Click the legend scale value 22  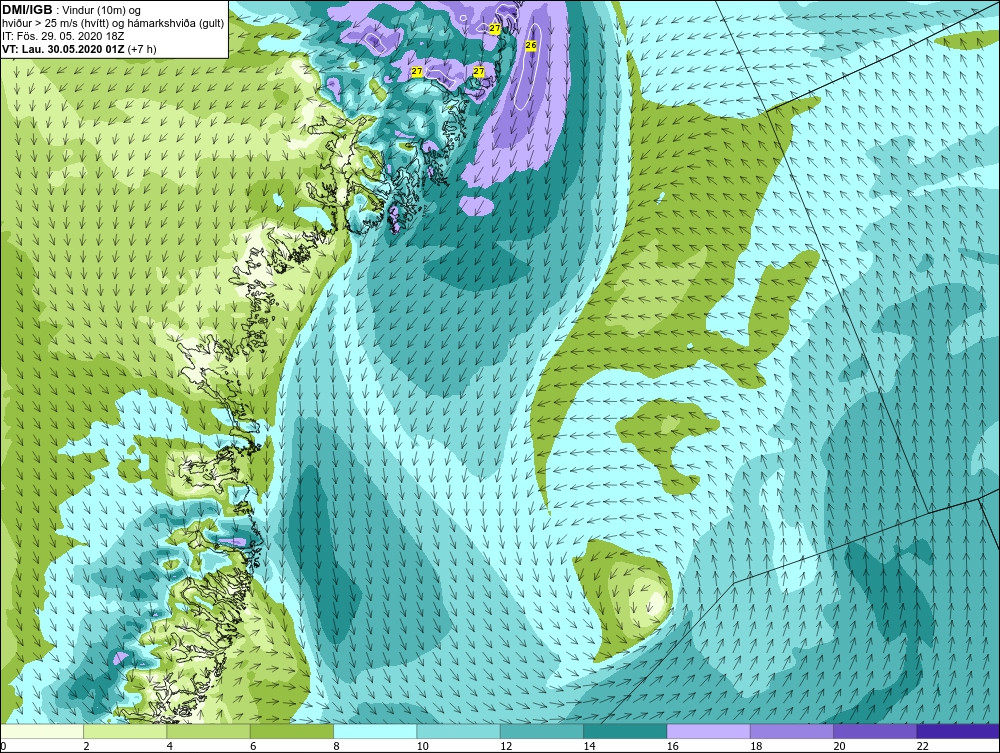pos(923,746)
